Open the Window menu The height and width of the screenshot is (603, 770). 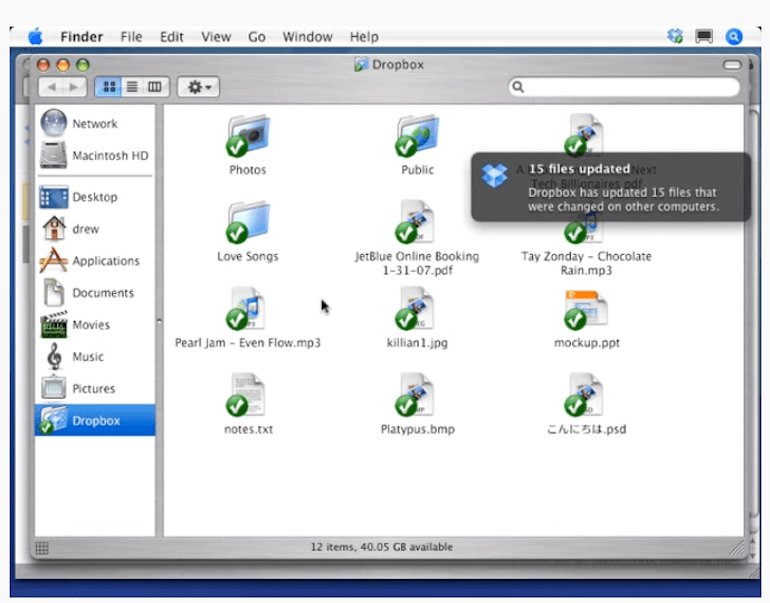click(307, 37)
